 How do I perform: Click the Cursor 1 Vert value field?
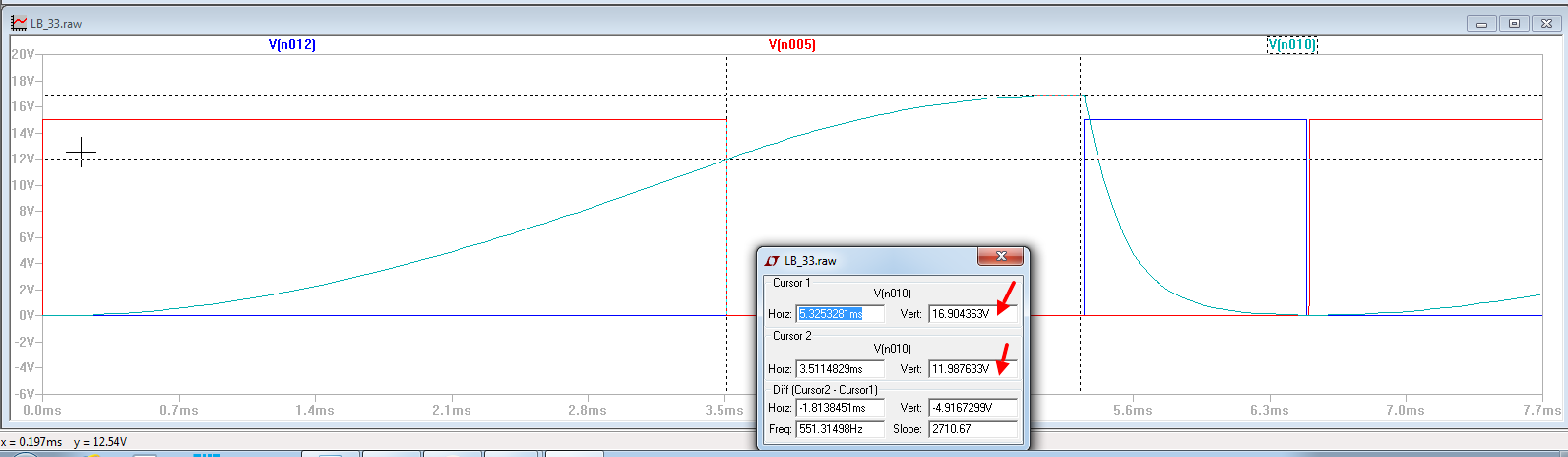pos(972,314)
